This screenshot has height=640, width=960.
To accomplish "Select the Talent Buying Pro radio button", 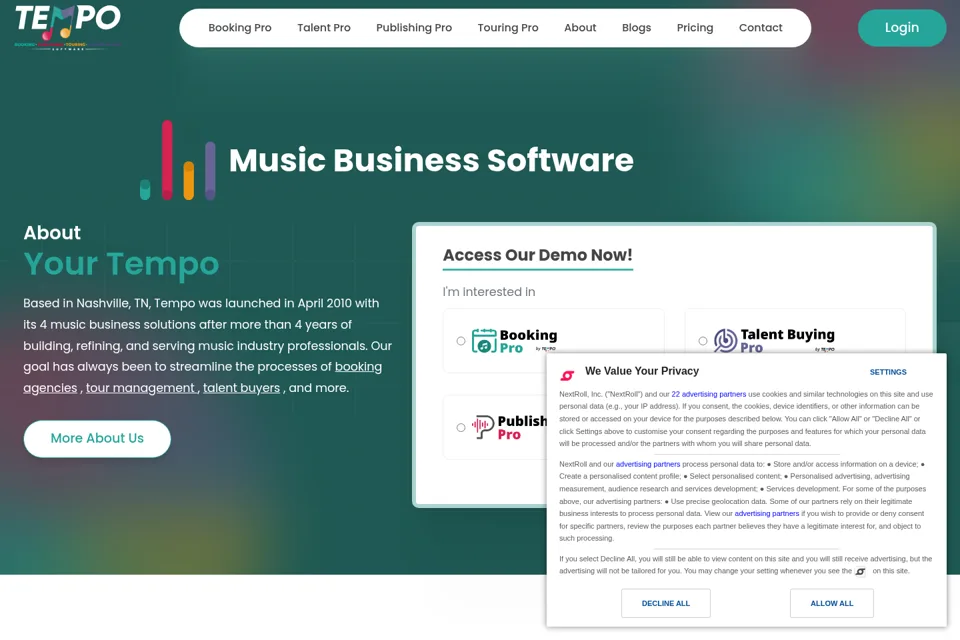I will pos(703,341).
